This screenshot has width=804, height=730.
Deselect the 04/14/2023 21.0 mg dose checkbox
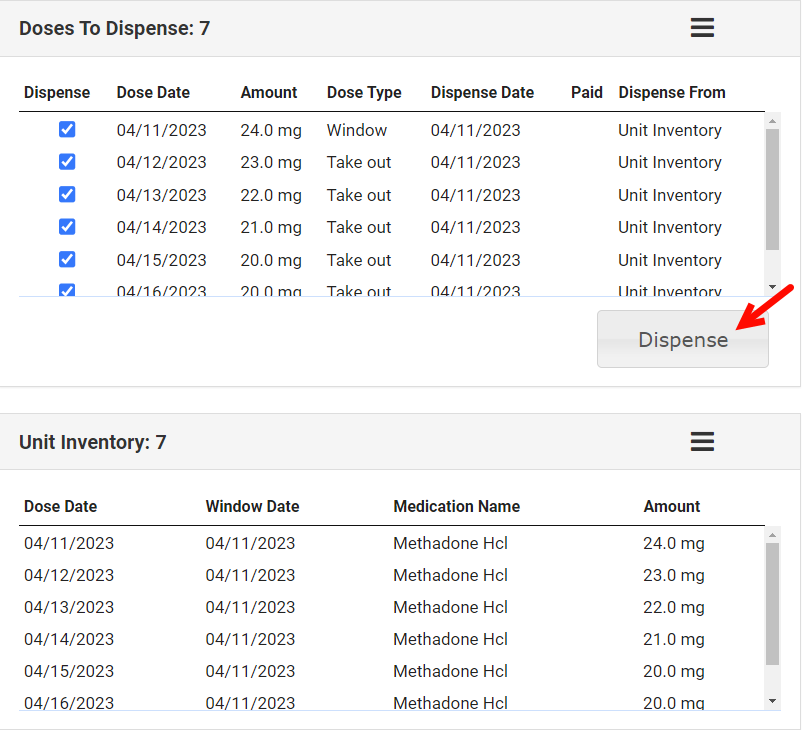coord(67,227)
